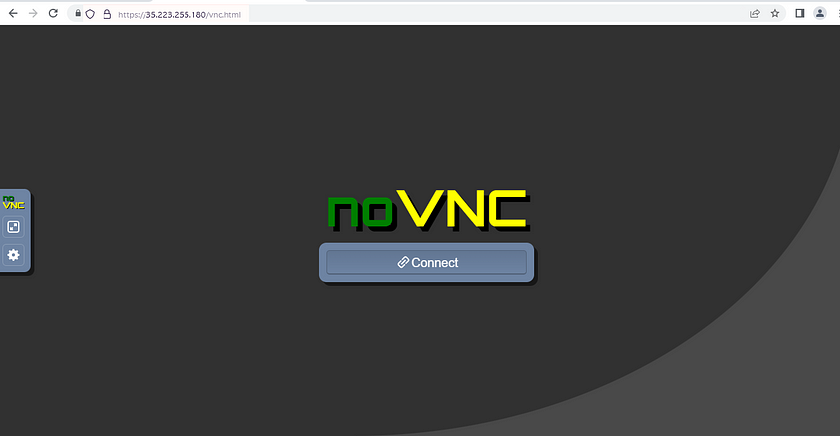Click the small noVNC logo on control bar
This screenshot has width=840, height=436.
point(13,202)
